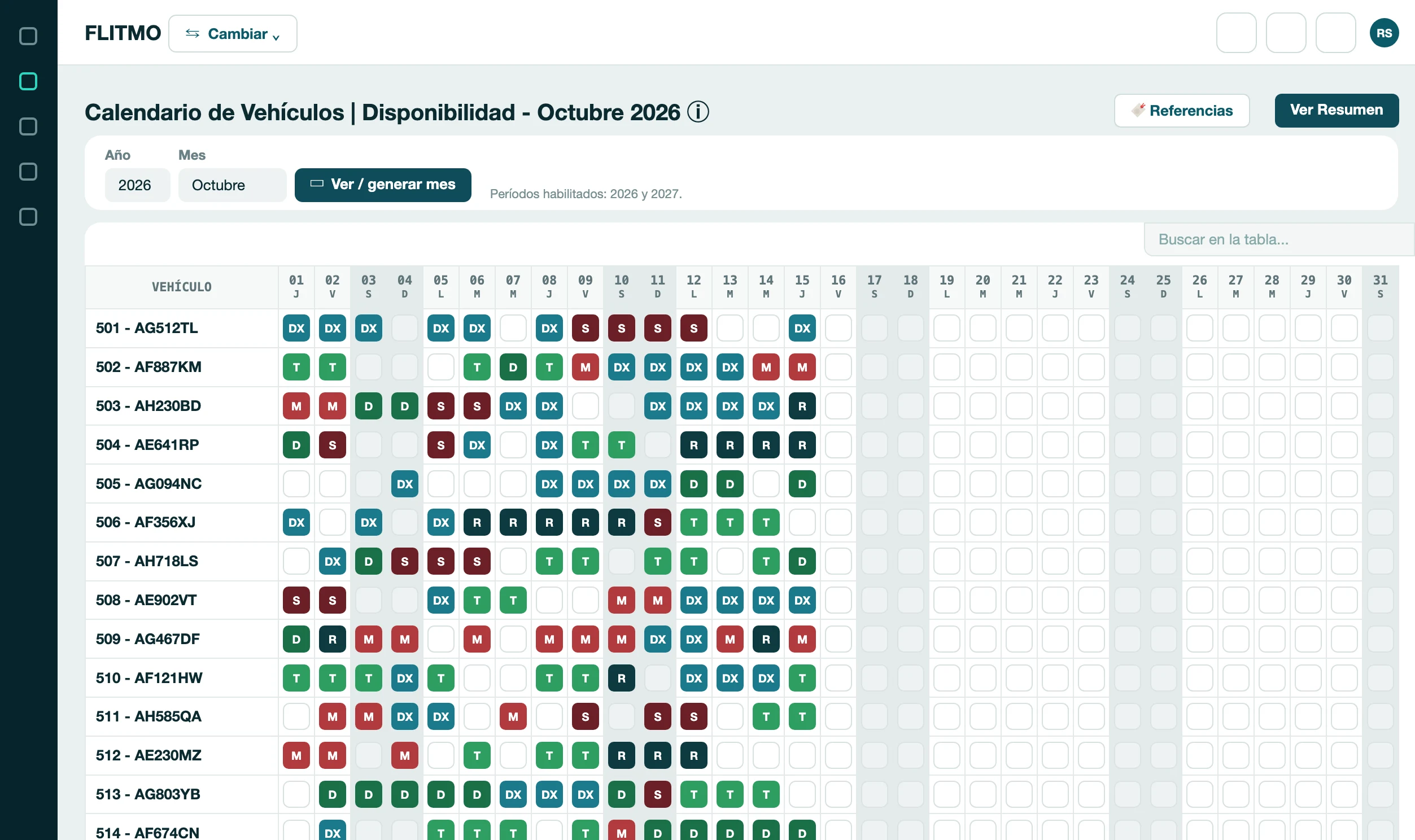Click the S cell for 506 on day 11
The height and width of the screenshot is (840, 1415).
[x=658, y=522]
